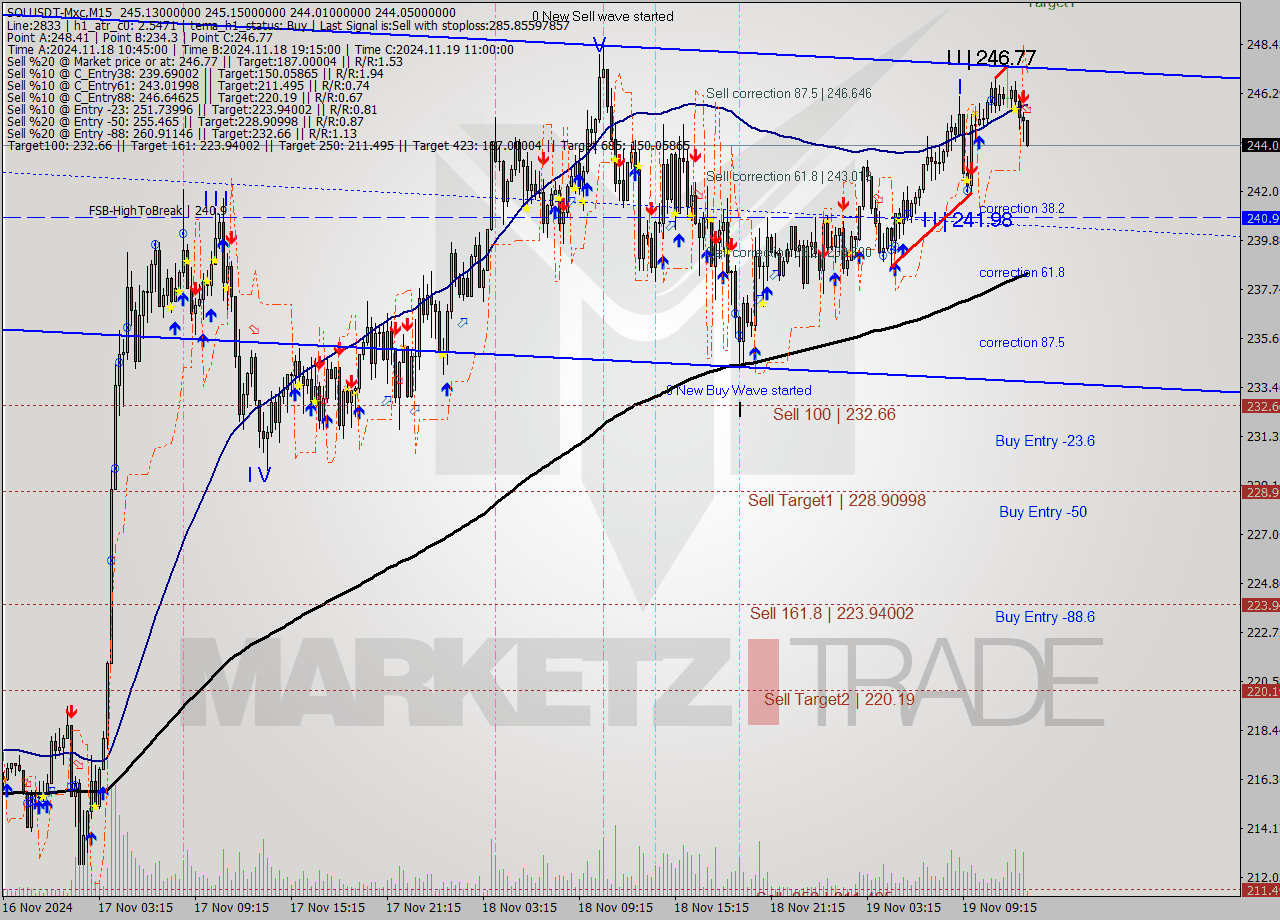
Task: Click 227.0 on the price axis
Action: pyautogui.click(x=1262, y=534)
